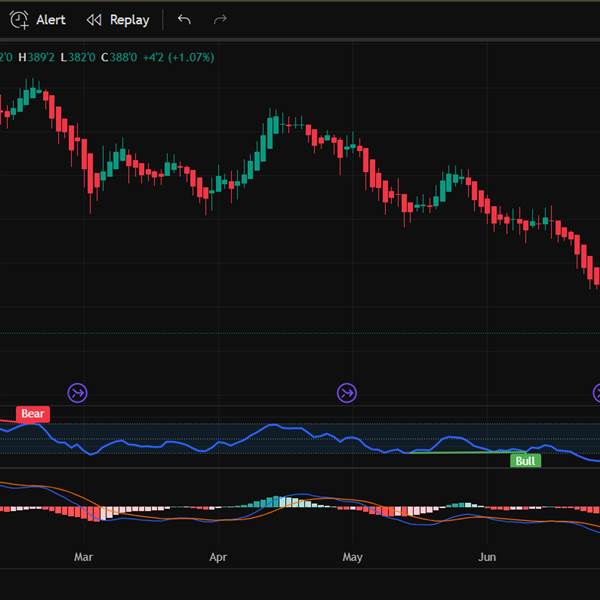The image size is (600, 600).
Task: Open the Alert creation button
Action: [38, 20]
